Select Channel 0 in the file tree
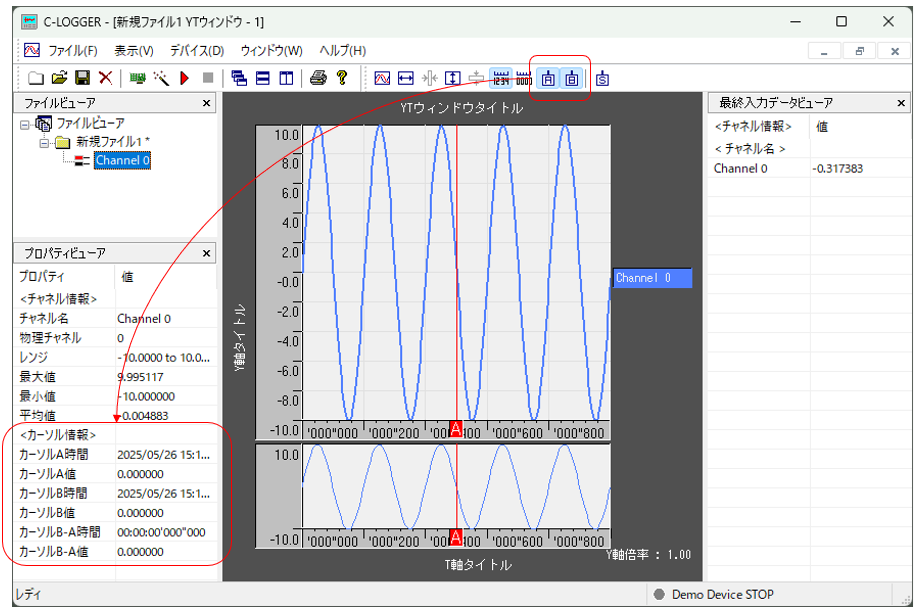Viewport: 920px width, 613px height. [122, 160]
